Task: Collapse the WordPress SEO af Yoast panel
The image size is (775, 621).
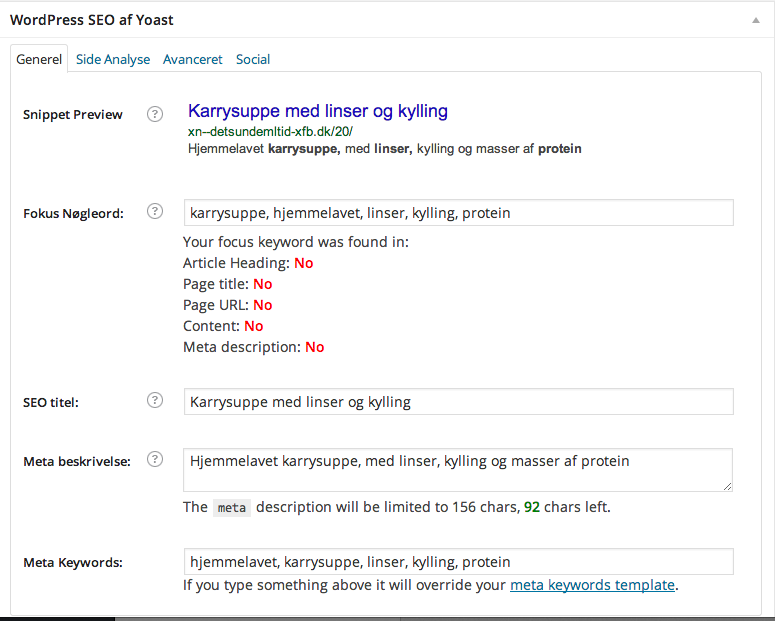Action: 756,20
